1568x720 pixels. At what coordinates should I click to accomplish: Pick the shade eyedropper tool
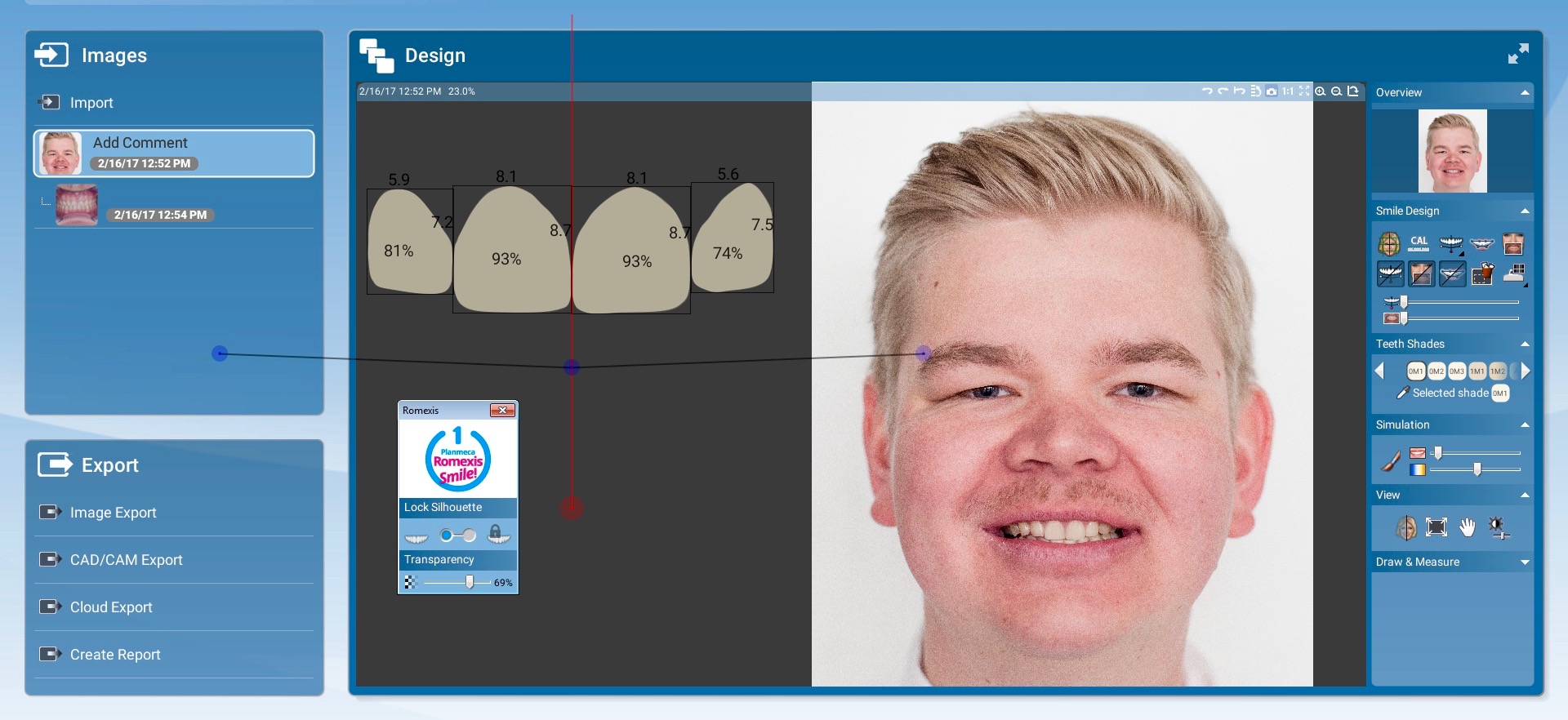pos(1402,393)
